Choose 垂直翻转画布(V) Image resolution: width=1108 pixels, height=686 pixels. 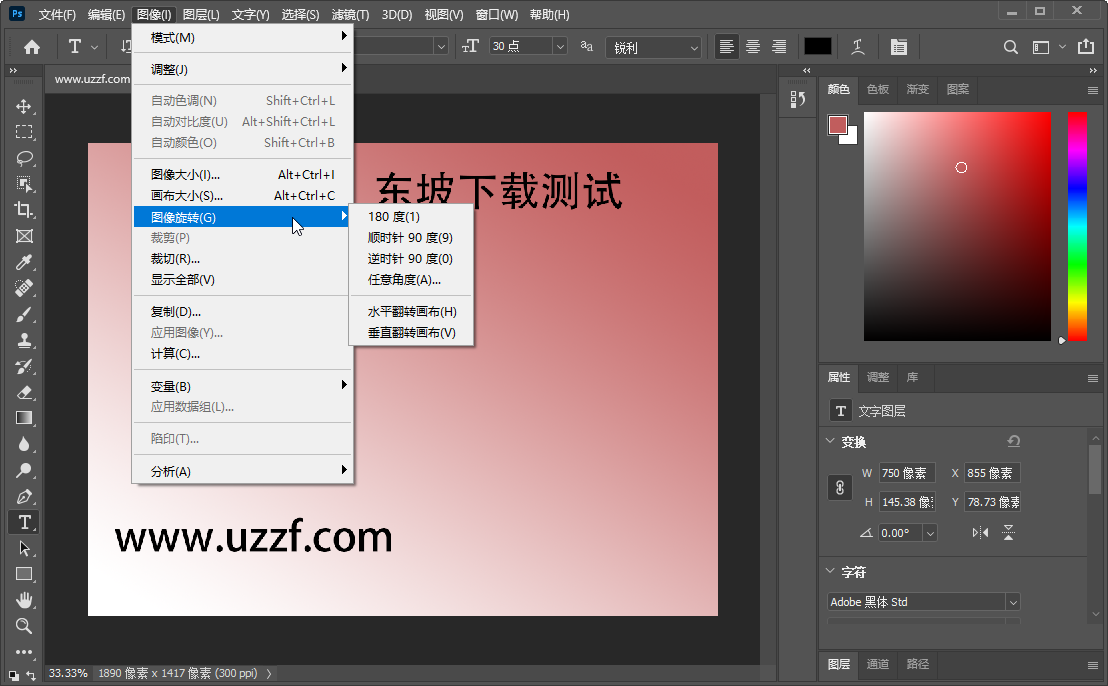411,333
